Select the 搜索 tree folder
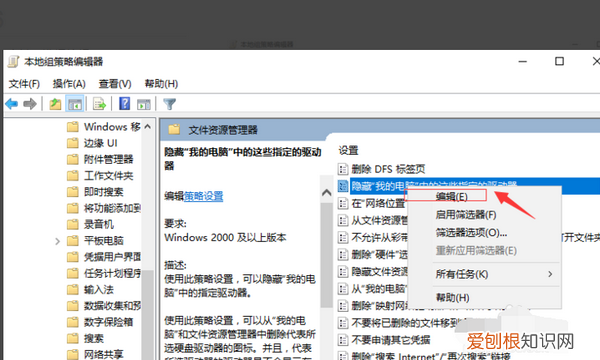The image size is (600, 360). (94, 339)
